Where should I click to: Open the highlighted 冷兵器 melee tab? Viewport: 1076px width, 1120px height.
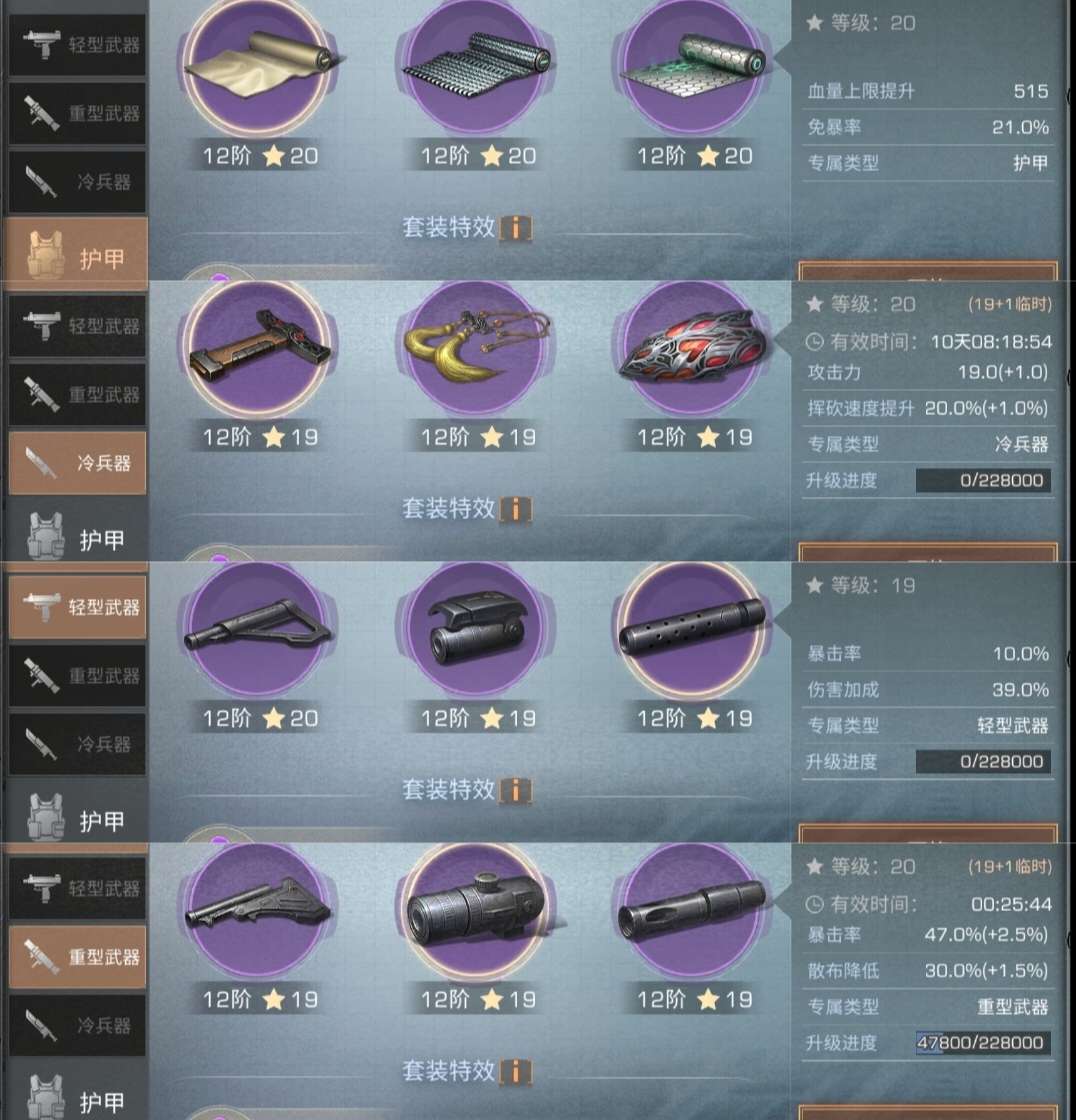tap(78, 463)
